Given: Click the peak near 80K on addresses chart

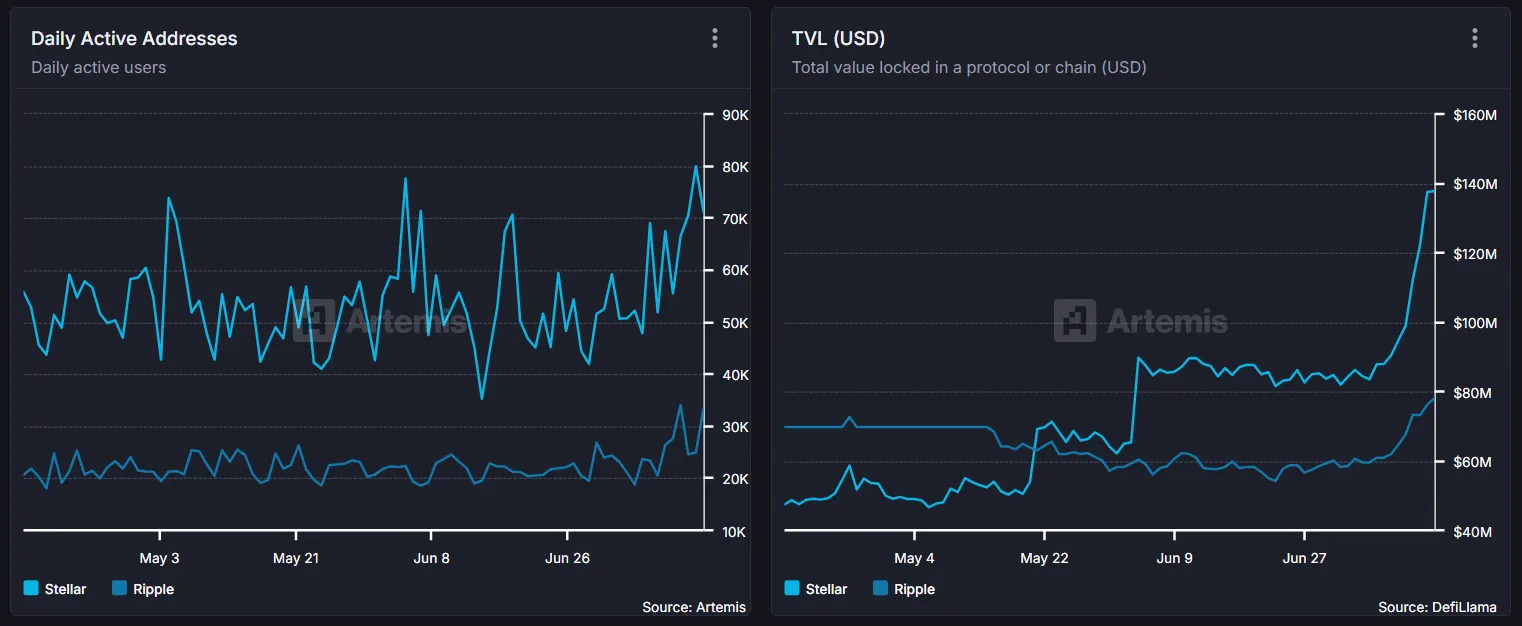Looking at the screenshot, I should click(x=697, y=168).
